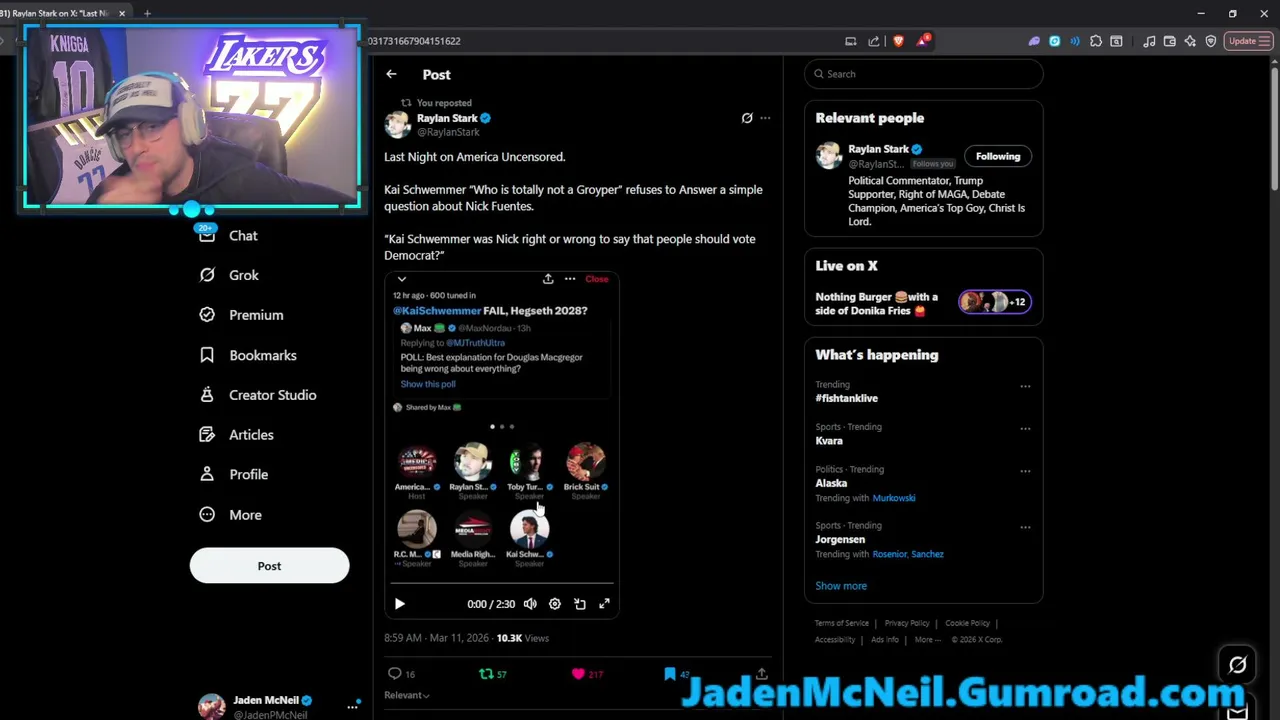This screenshot has width=1280, height=720.
Task: Go back using the Post arrow
Action: [x=391, y=74]
